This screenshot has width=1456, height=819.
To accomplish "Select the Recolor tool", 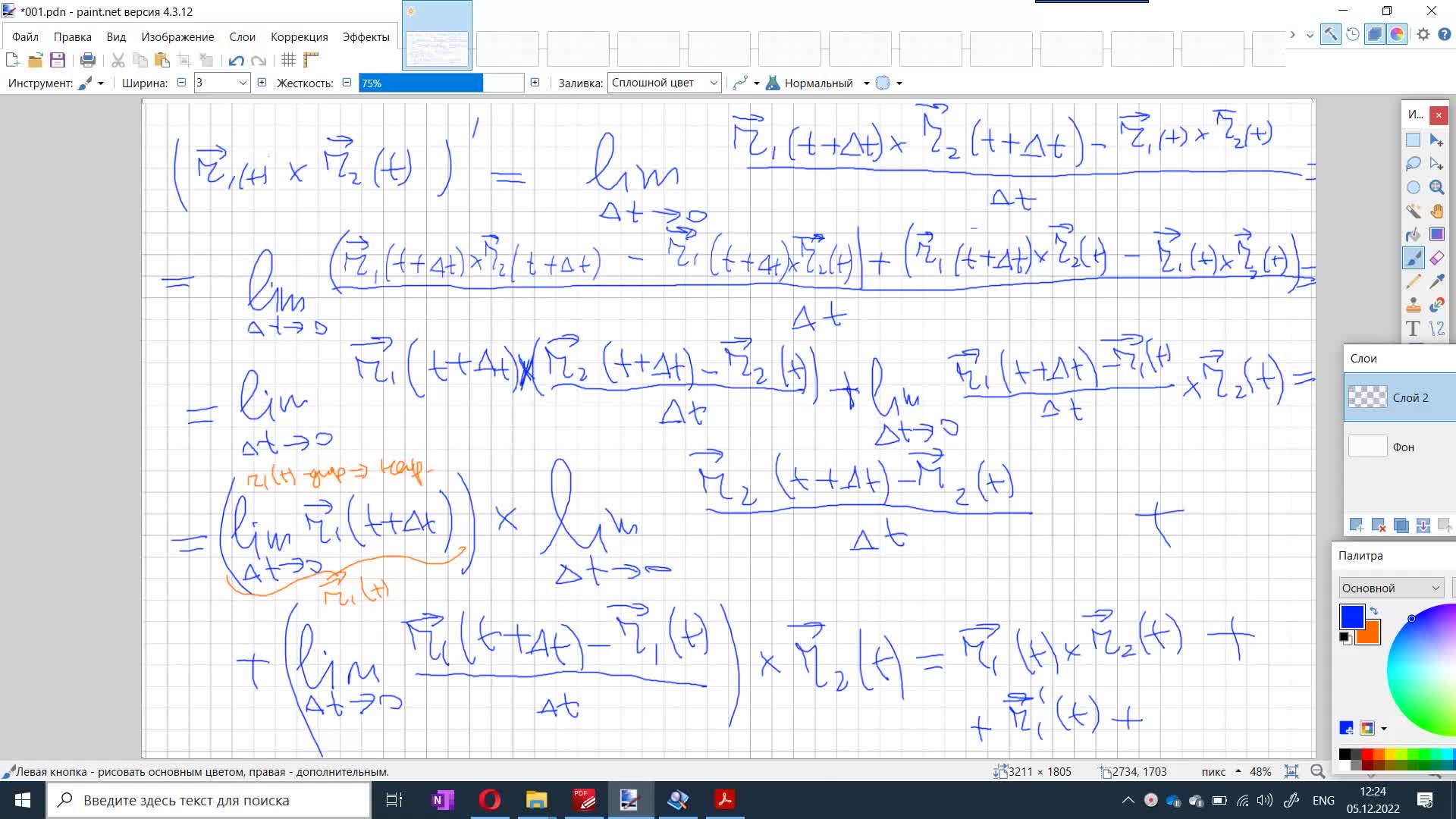I will 1436,305.
